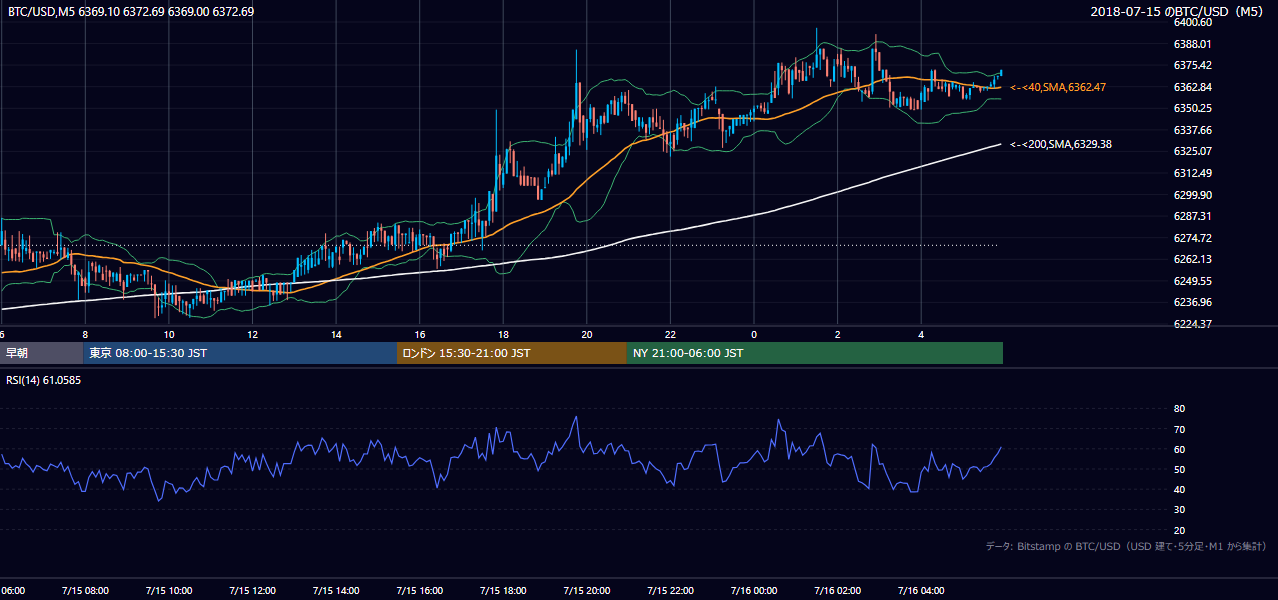Click the 7/16 00:00 time axis label

click(x=754, y=590)
